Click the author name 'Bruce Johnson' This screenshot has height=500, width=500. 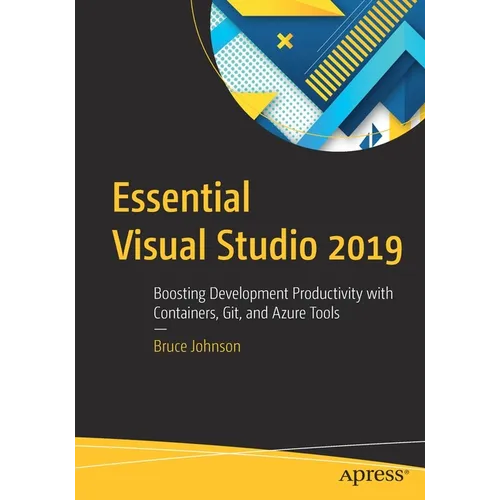click(x=197, y=346)
